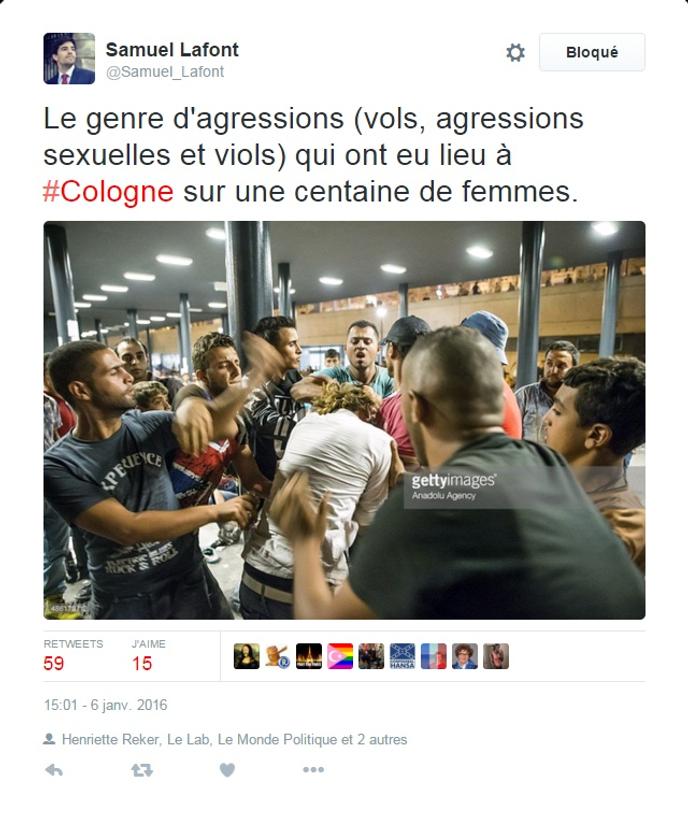The image size is (688, 815).
Task: Open the 15:01 - 6 janv. 2016 timestamp
Action: 105,705
